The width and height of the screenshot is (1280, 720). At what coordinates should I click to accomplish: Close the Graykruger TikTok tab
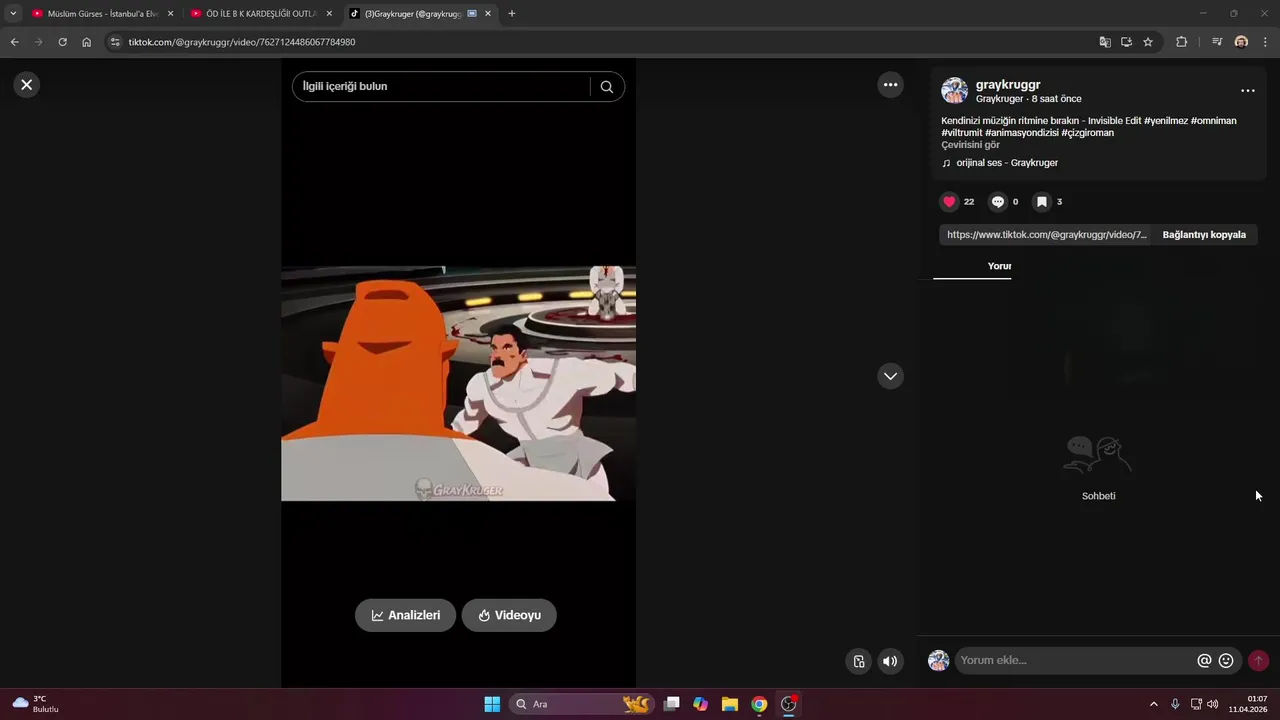click(x=488, y=14)
